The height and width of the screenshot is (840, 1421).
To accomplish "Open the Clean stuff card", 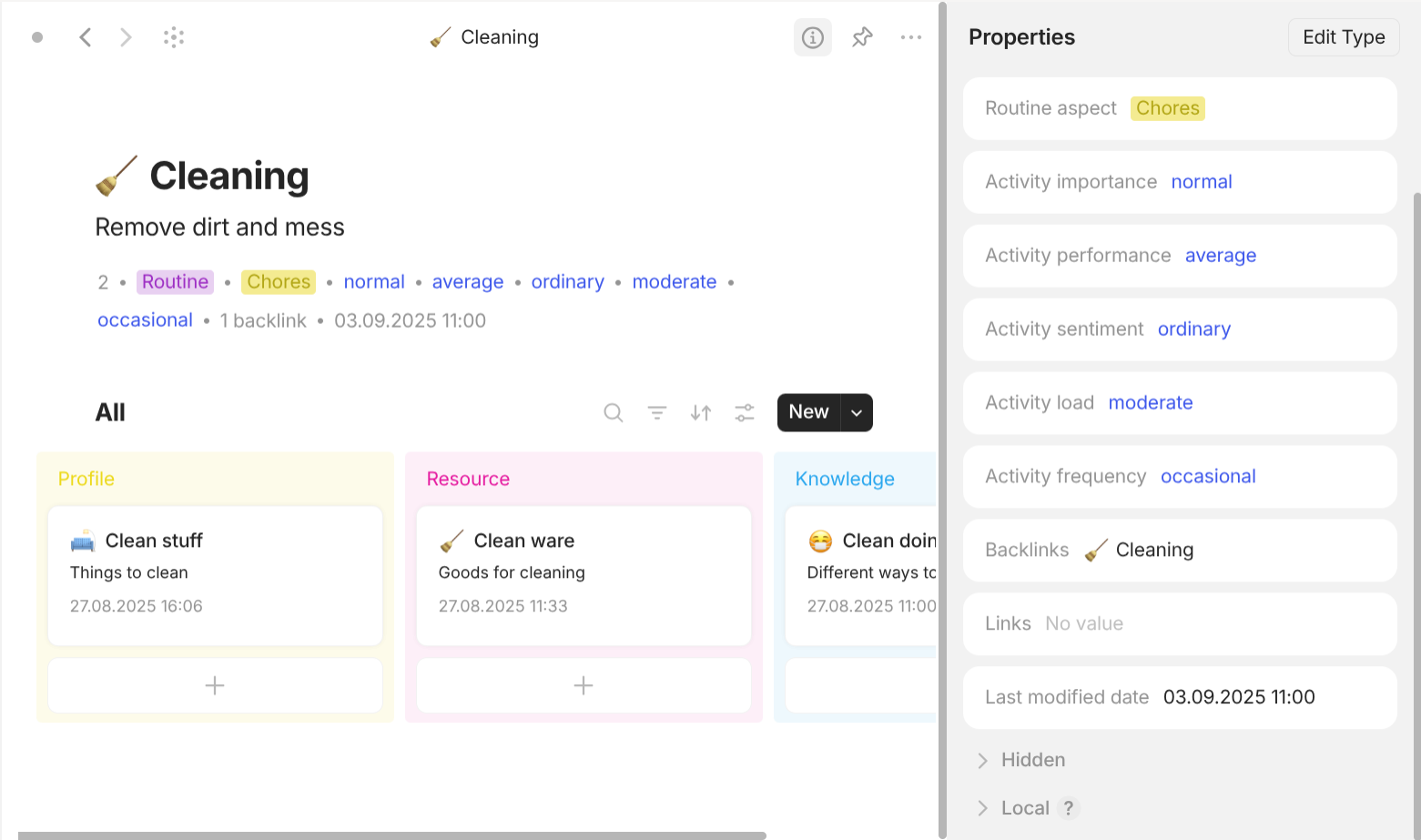I will (215, 573).
